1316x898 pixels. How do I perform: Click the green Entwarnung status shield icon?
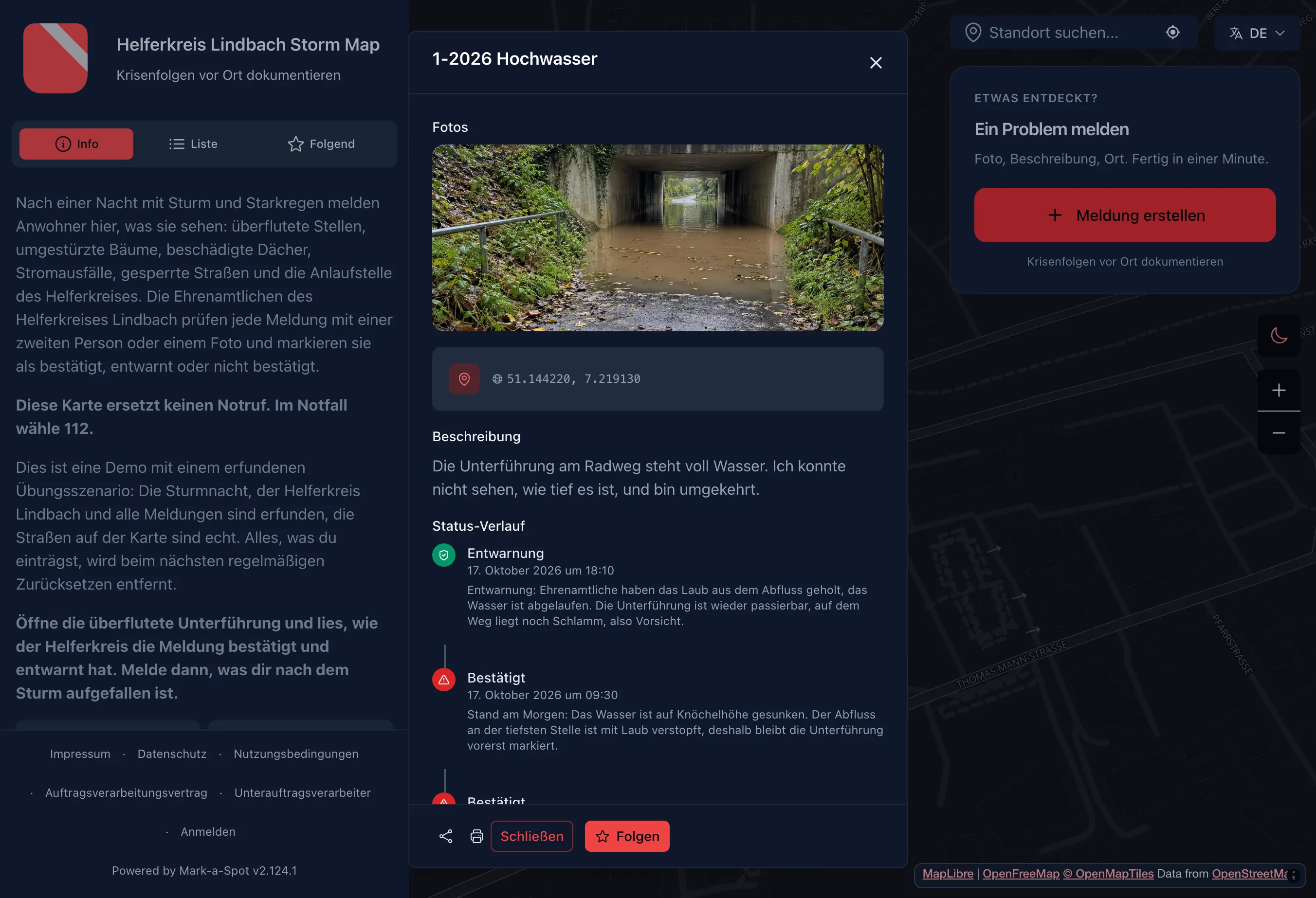(x=443, y=555)
